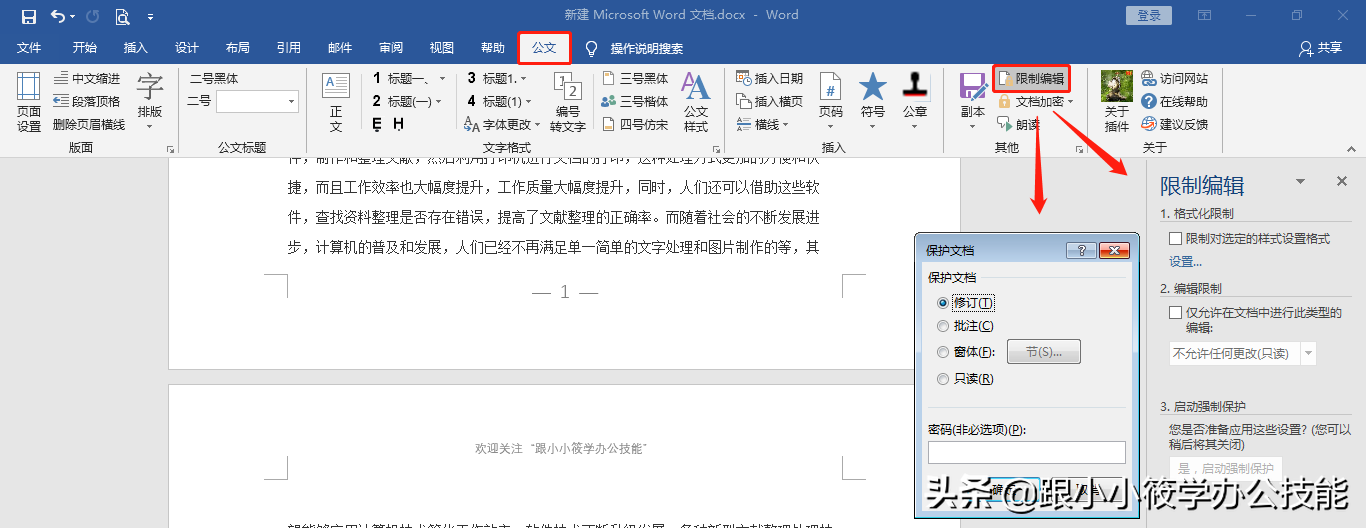This screenshot has width=1366, height=528.
Task: Click the Save icon in quick access toolbar
Action: point(28,16)
